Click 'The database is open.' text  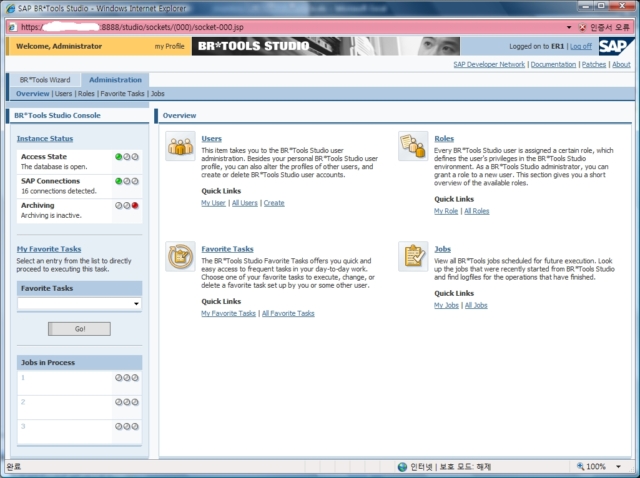54,167
